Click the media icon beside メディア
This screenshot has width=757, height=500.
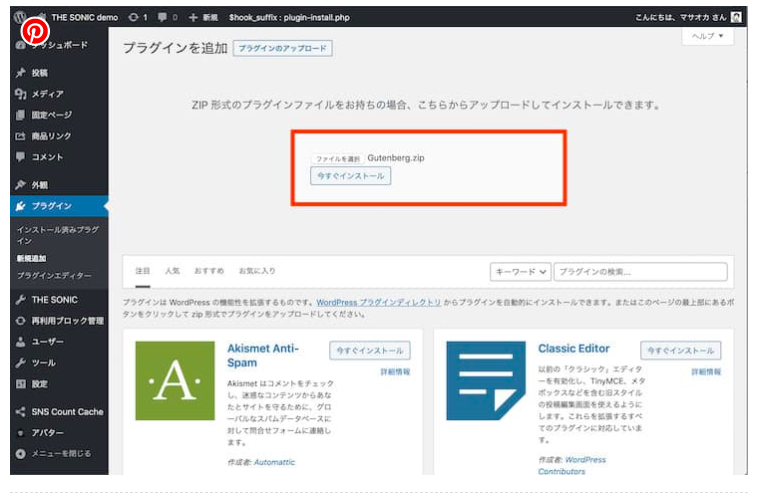click(20, 94)
